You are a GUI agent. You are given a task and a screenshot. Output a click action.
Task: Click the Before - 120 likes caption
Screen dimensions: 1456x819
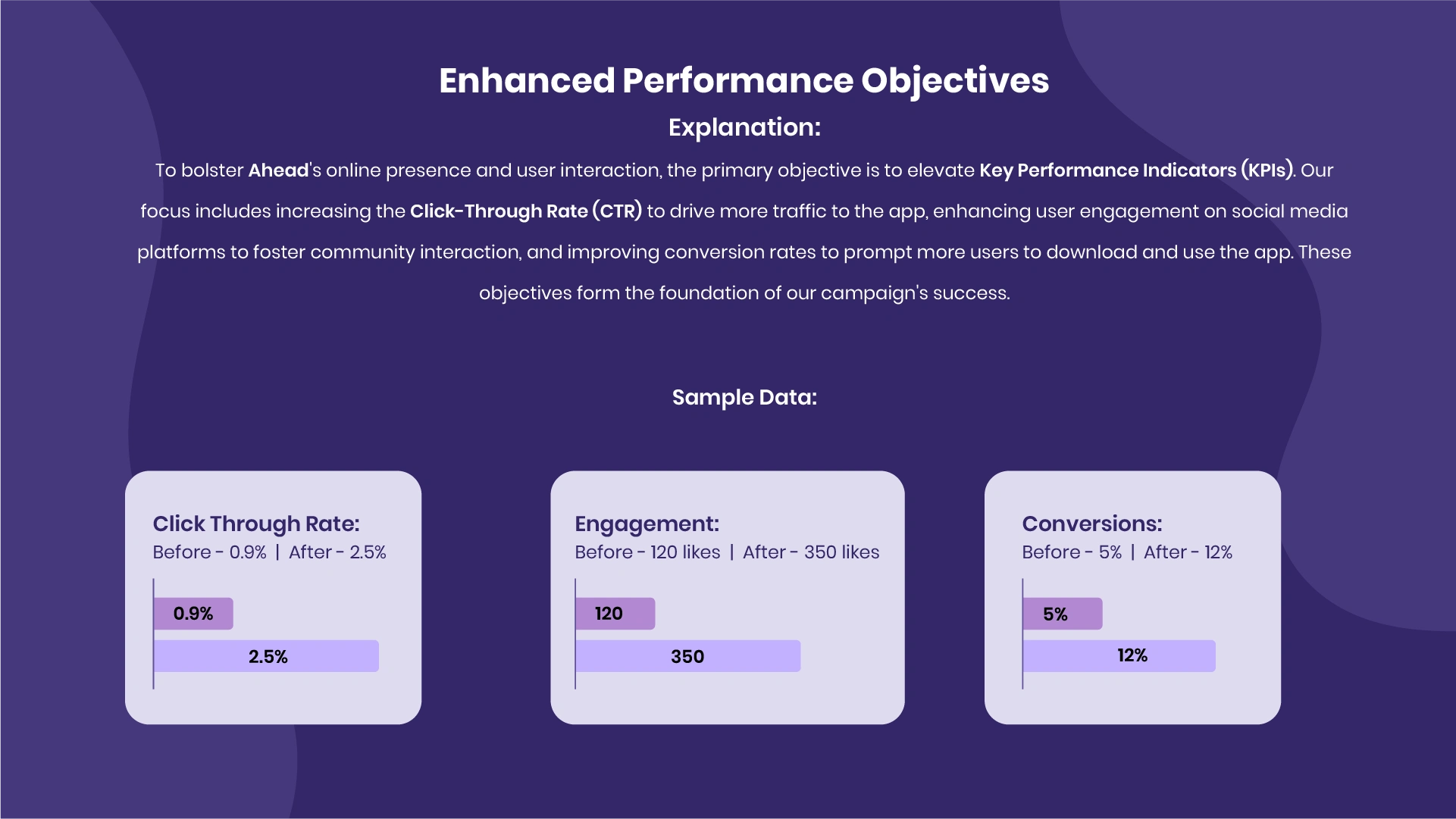tap(647, 552)
